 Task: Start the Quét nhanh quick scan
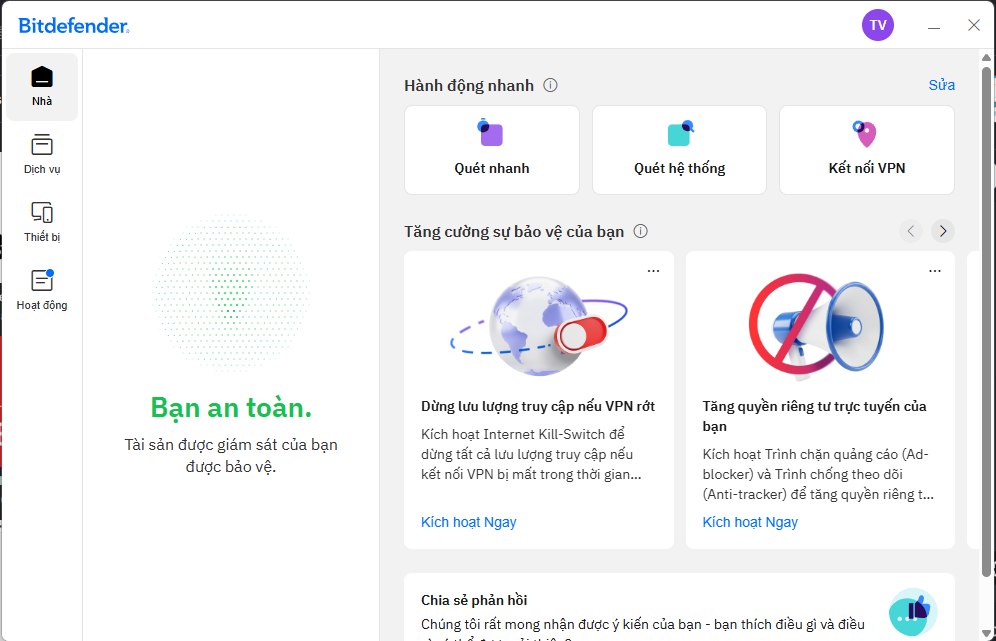492,150
